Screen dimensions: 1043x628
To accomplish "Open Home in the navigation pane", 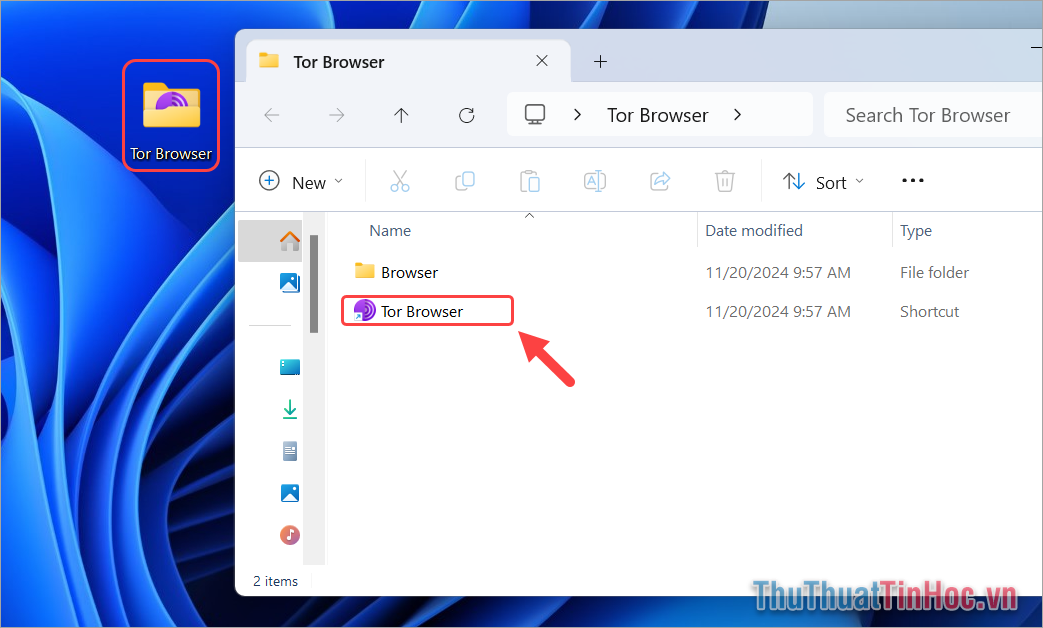I will [x=289, y=241].
